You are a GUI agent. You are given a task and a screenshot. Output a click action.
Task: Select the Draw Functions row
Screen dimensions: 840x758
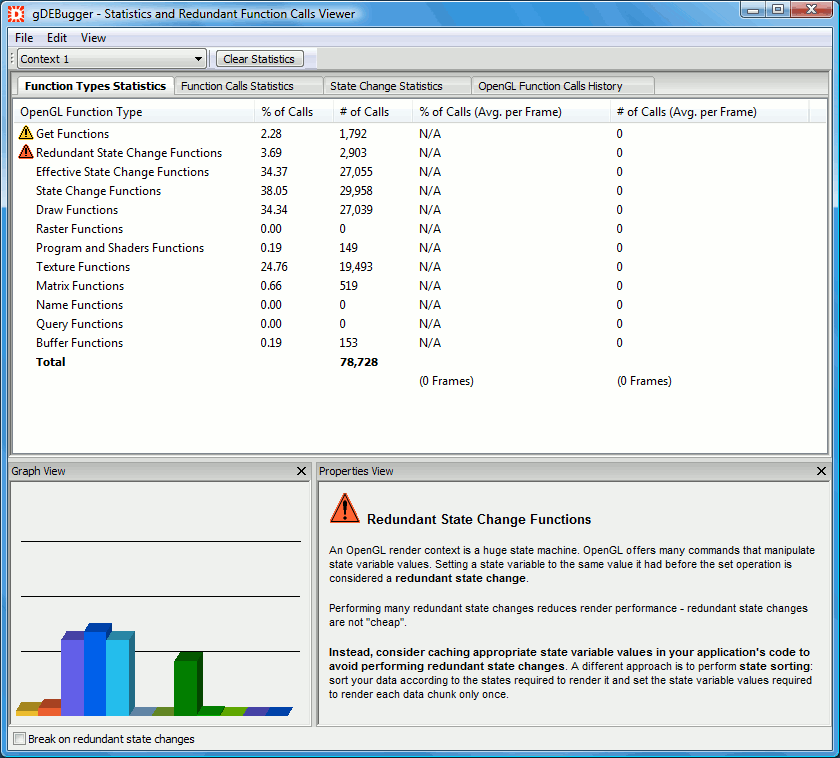(x=77, y=210)
